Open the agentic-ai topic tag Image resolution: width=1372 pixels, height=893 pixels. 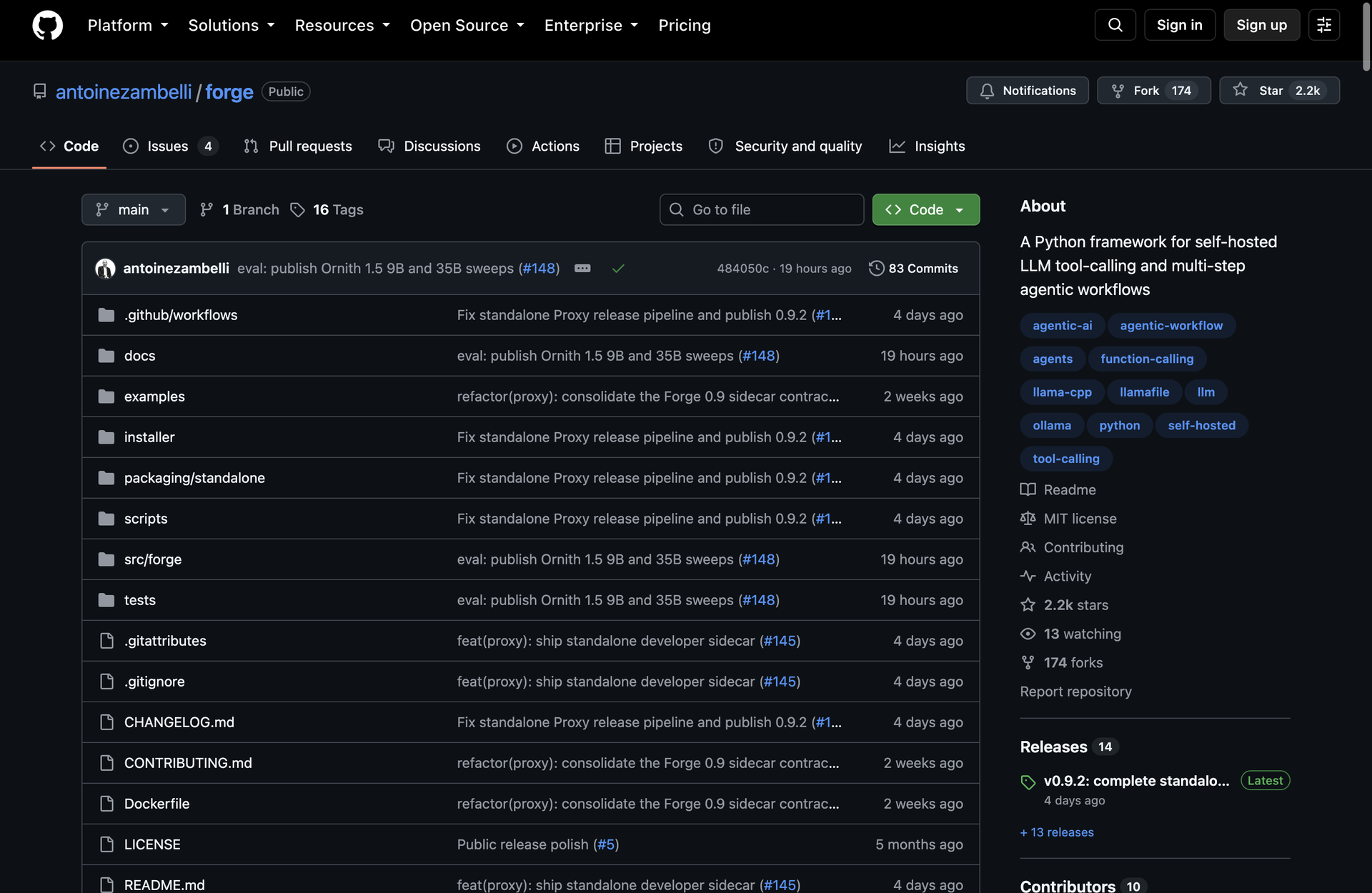[x=1062, y=326]
